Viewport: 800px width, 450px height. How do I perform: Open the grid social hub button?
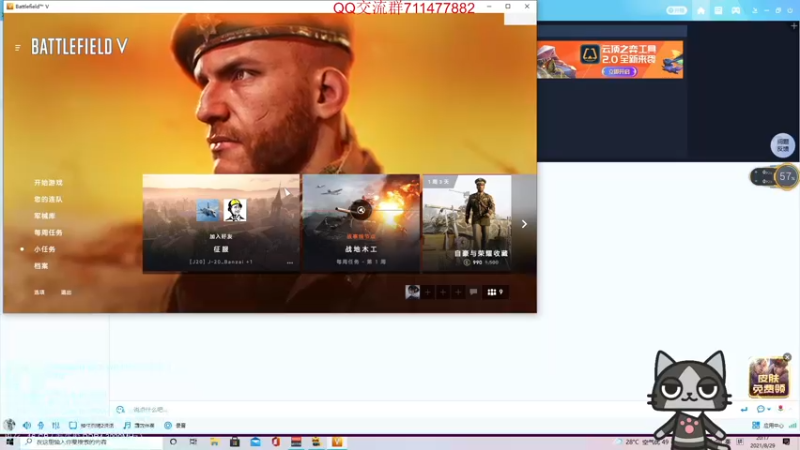[495, 292]
